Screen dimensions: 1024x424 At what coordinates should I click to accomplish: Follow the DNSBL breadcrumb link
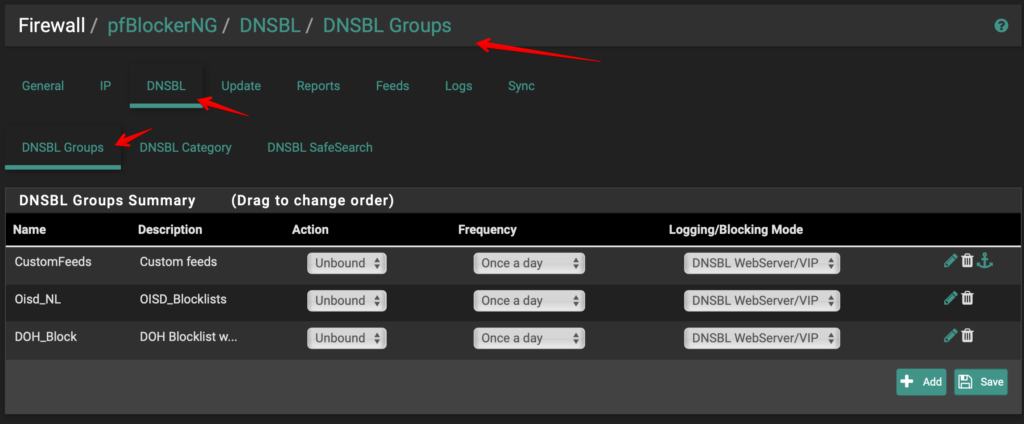pyautogui.click(x=270, y=25)
